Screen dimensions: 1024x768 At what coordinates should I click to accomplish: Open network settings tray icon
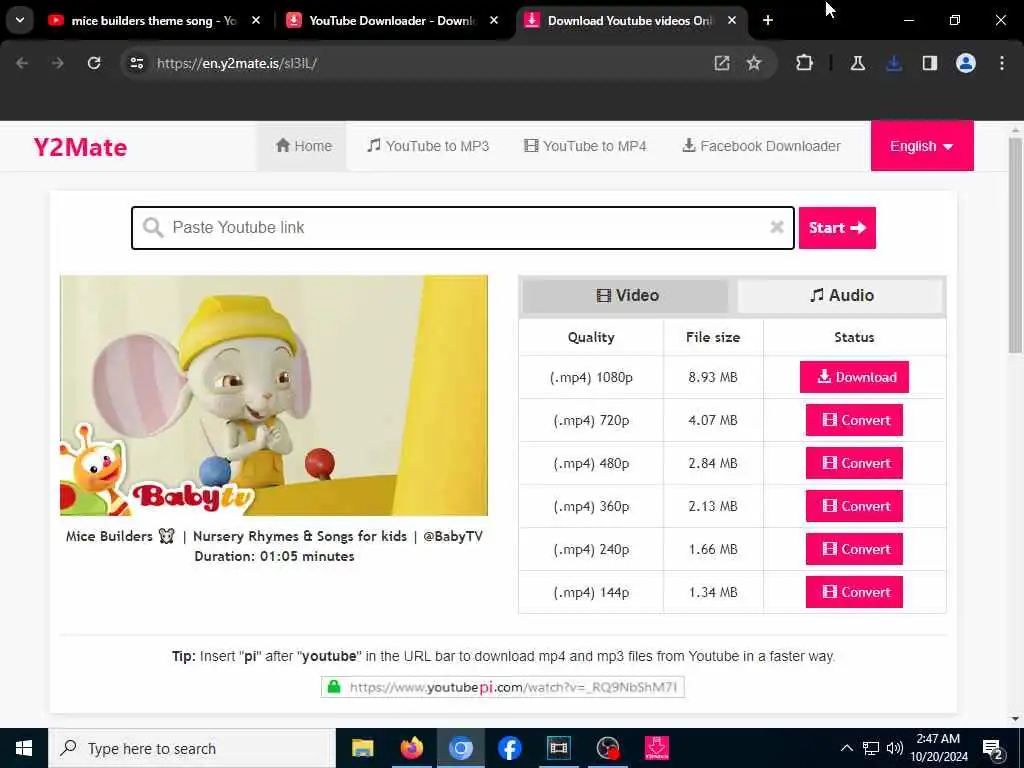coord(871,748)
